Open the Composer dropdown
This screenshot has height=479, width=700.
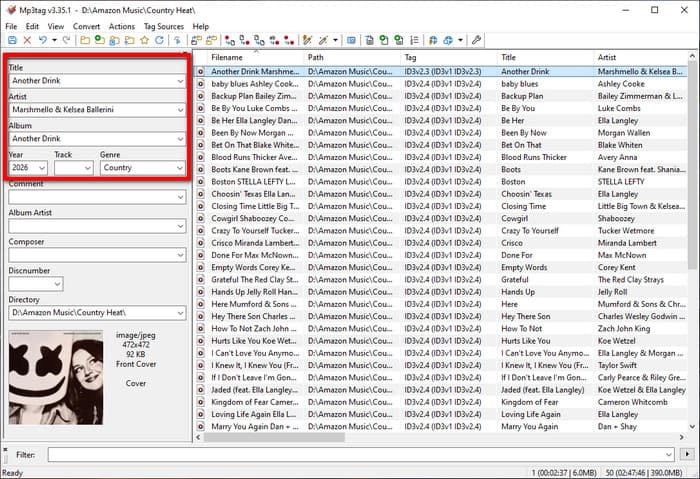(x=180, y=255)
